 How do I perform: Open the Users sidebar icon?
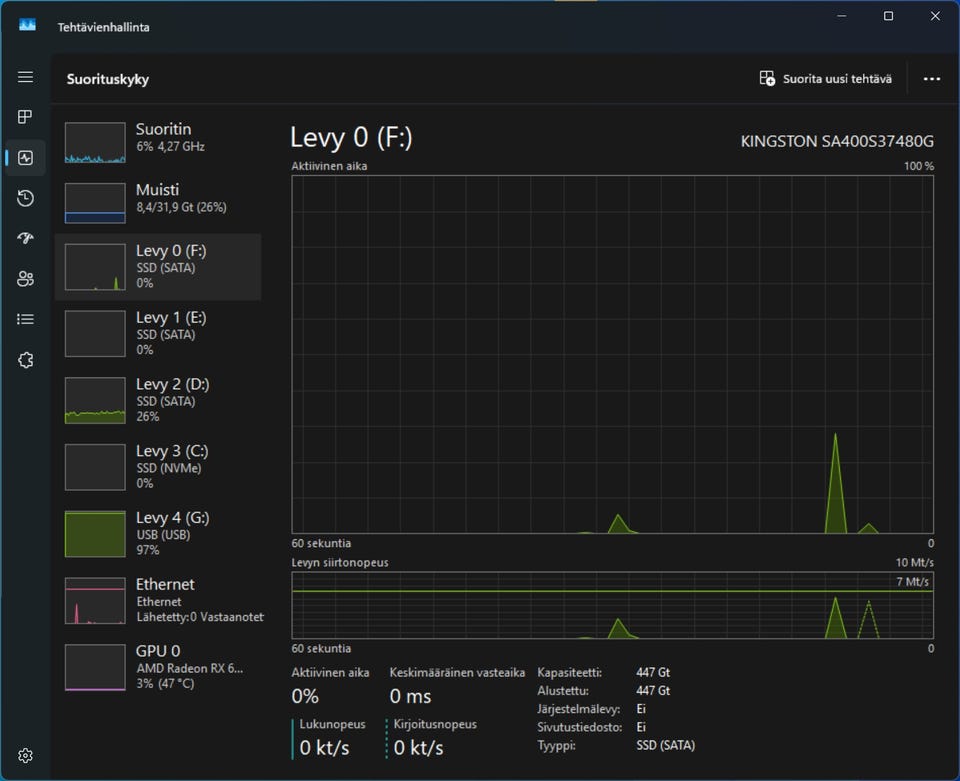tap(26, 279)
